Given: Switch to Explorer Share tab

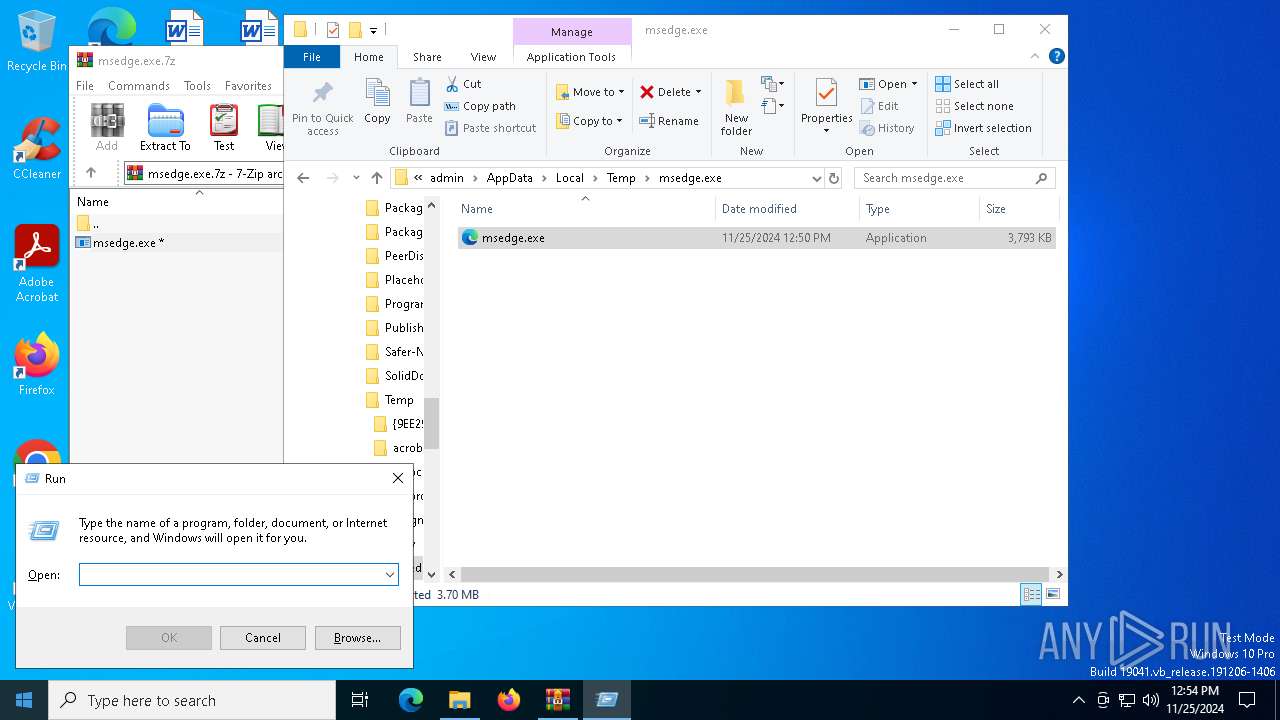Looking at the screenshot, I should (x=427, y=57).
